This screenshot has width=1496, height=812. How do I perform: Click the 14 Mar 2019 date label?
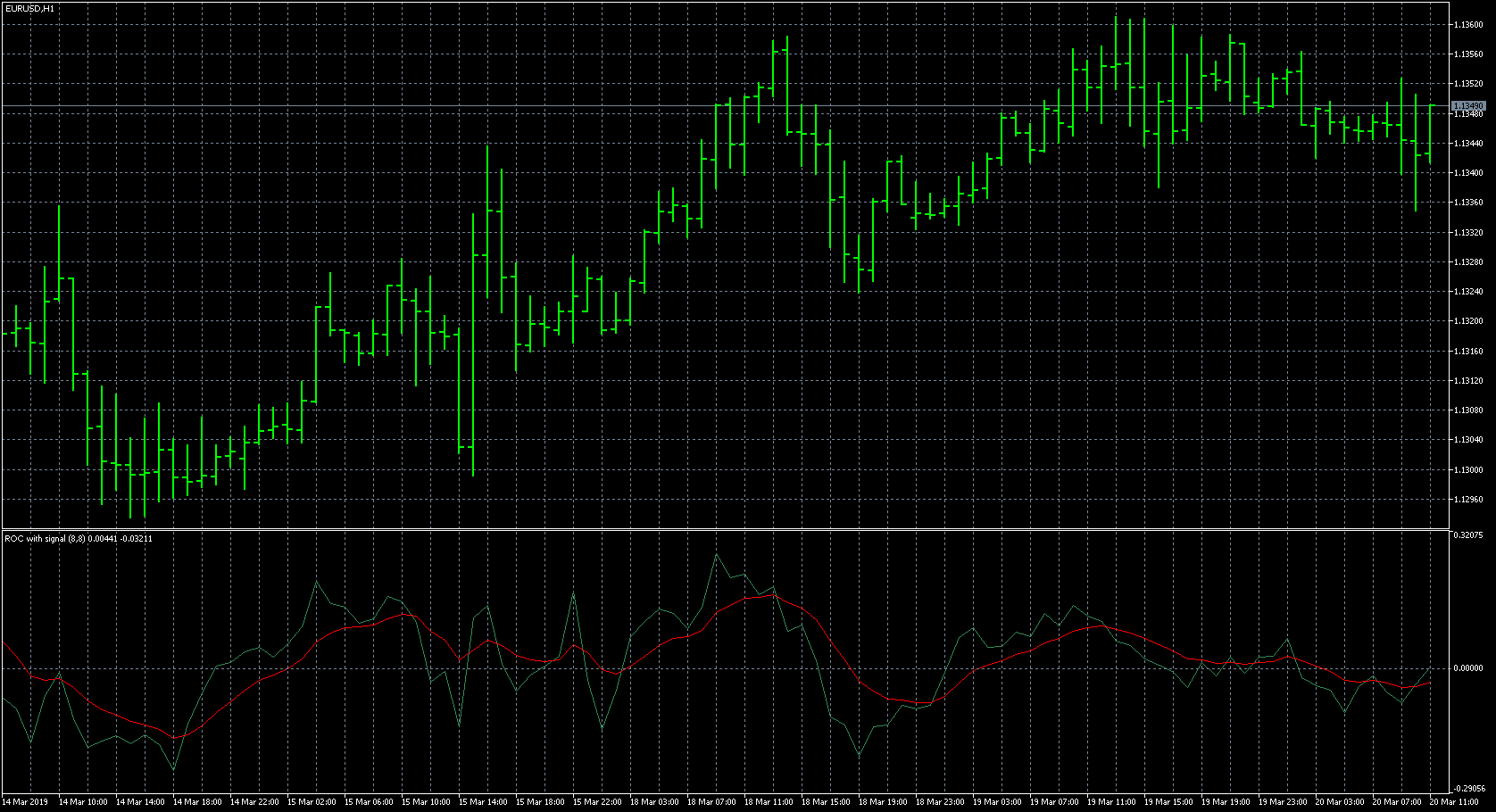25,802
